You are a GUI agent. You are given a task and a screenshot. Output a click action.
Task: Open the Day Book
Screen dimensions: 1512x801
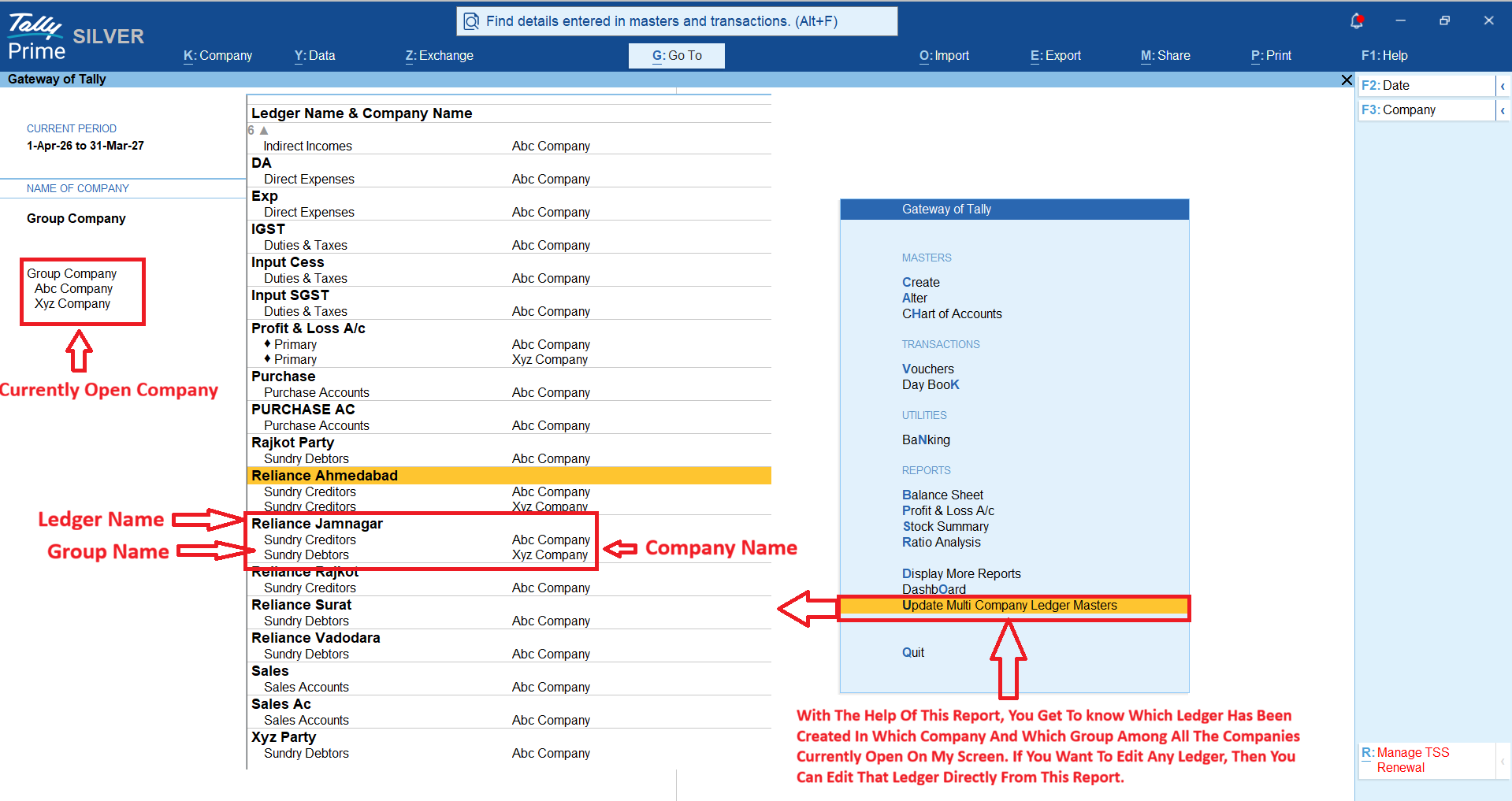point(931,384)
